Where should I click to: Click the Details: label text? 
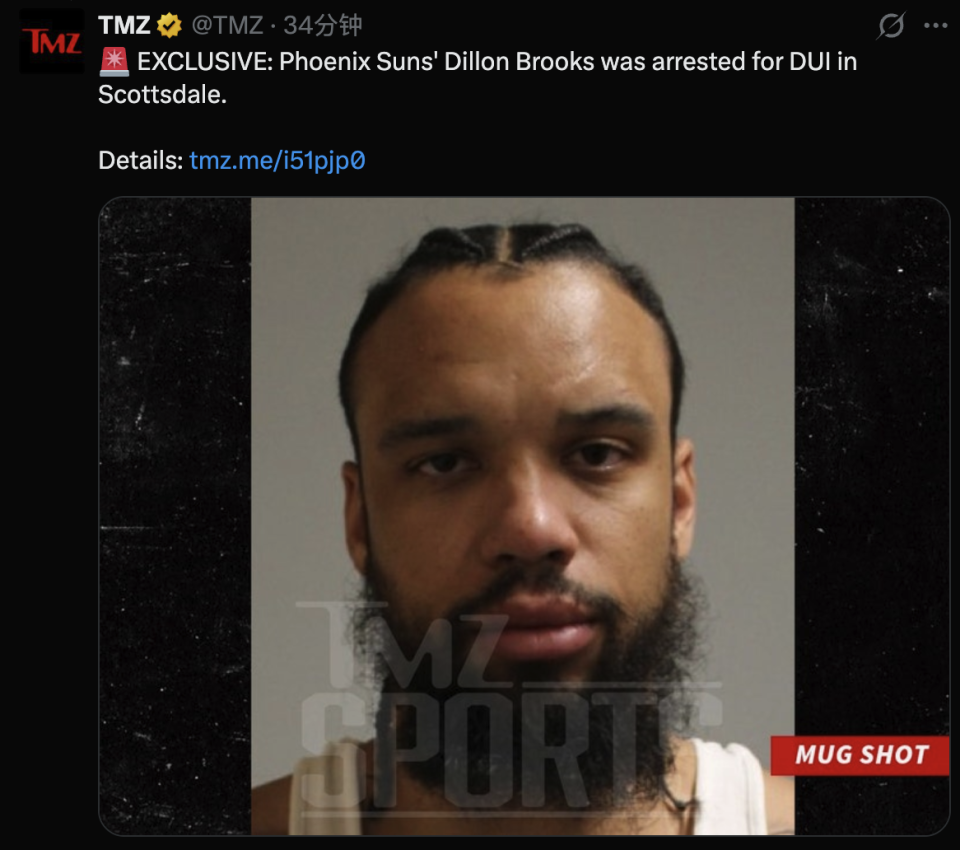pyautogui.click(x=140, y=161)
